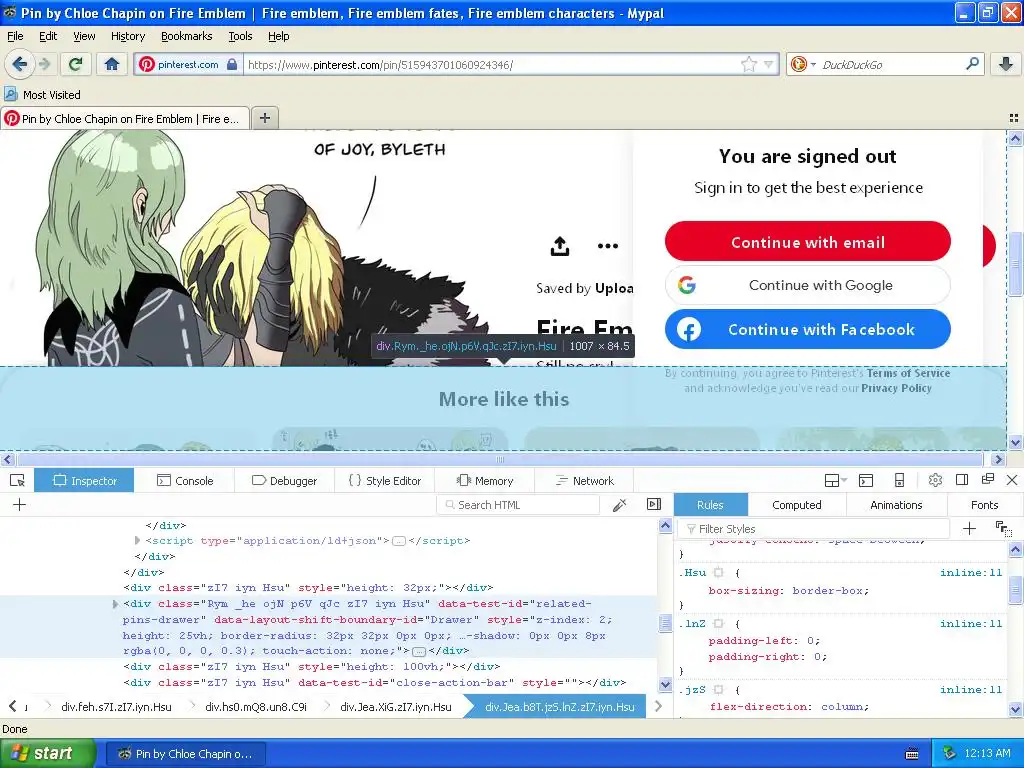Image resolution: width=1024 pixels, height=768 pixels.
Task: Open the Terms of Service link
Action: click(908, 373)
